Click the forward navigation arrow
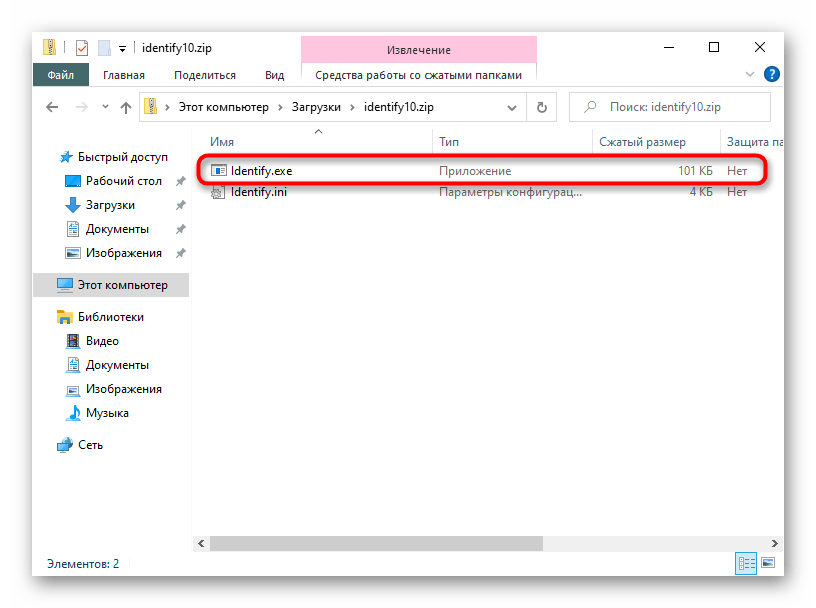 point(80,107)
